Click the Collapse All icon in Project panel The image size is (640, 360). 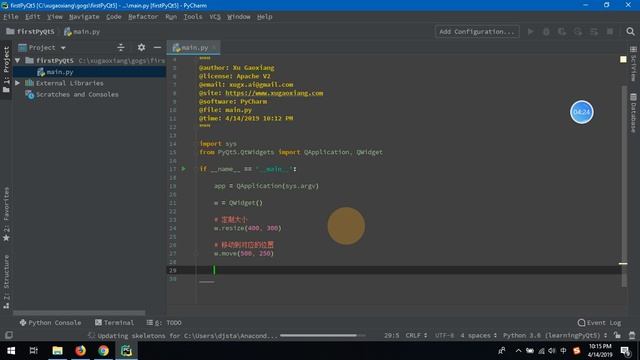click(121, 47)
